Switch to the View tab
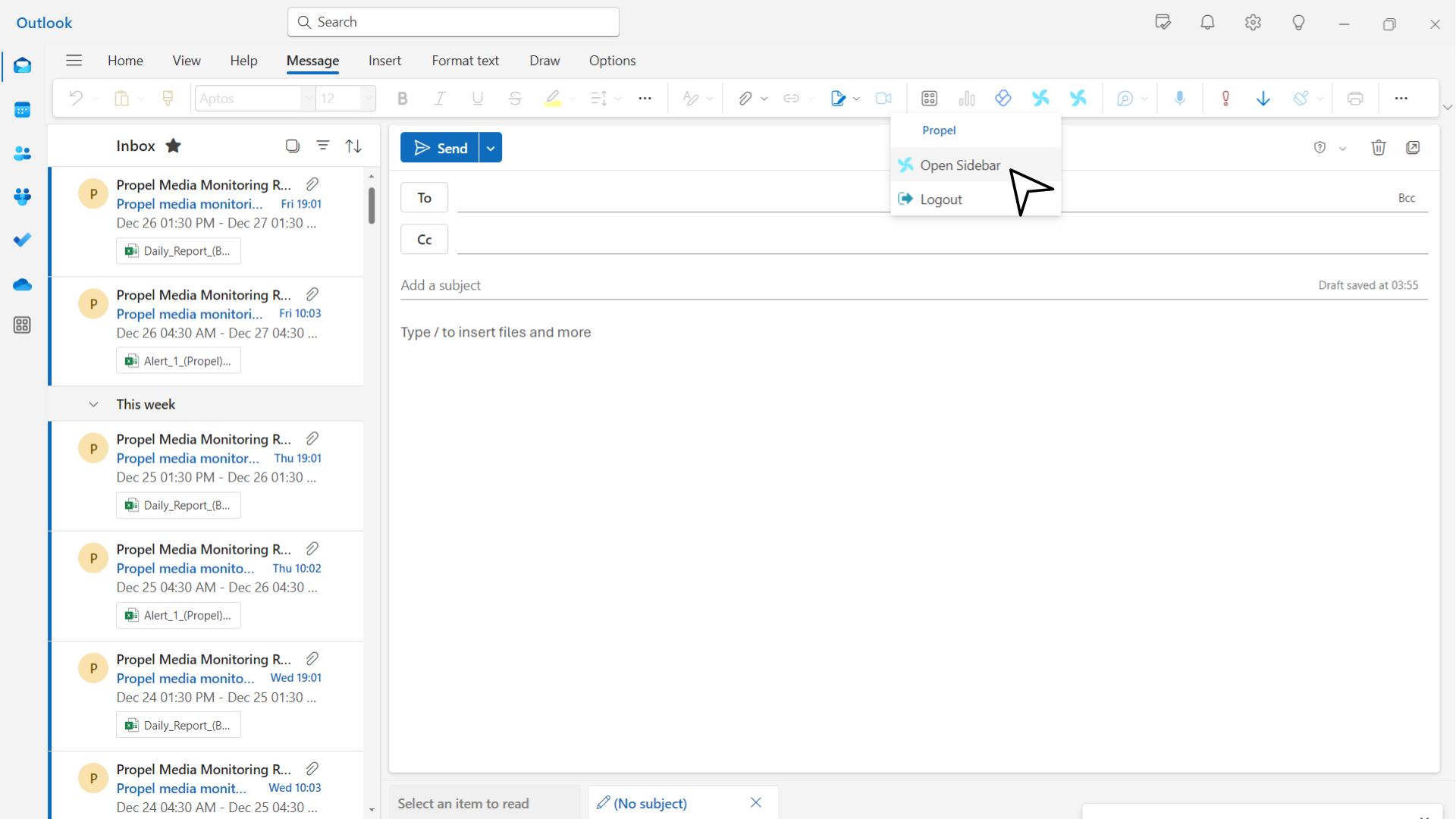1456x819 pixels. point(187,61)
